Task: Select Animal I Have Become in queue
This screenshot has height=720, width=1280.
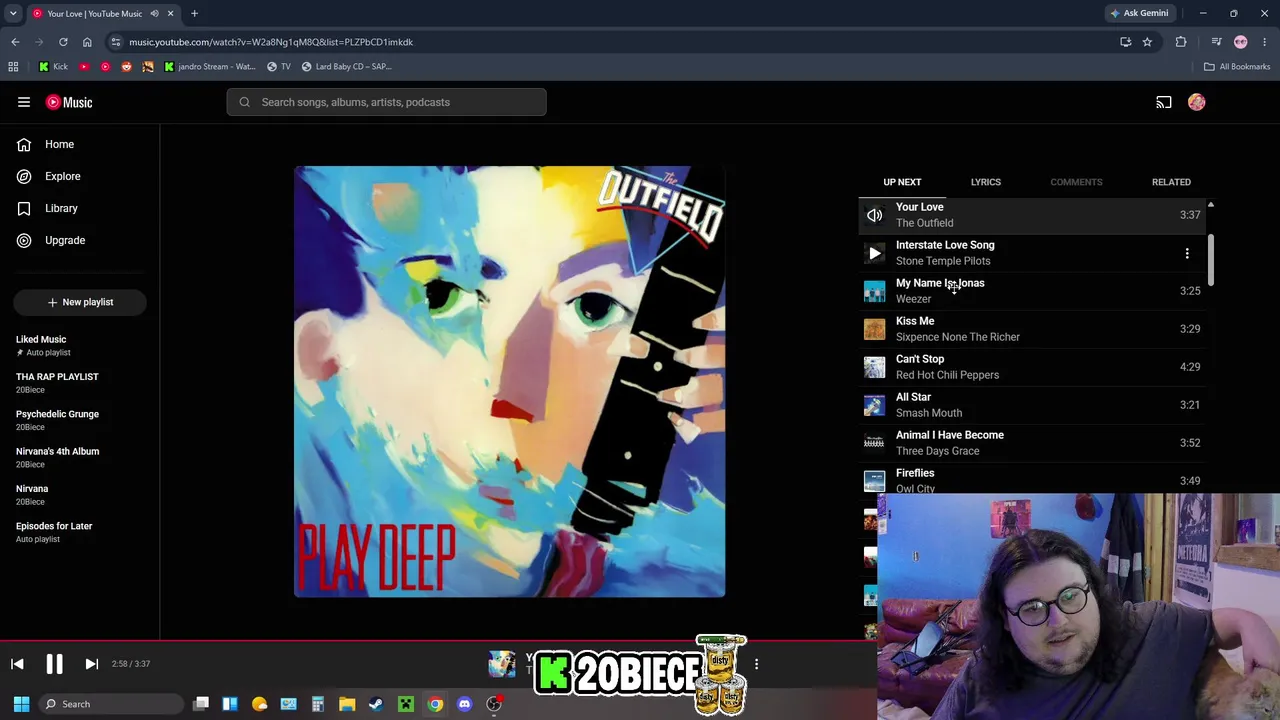Action: 1033,443
